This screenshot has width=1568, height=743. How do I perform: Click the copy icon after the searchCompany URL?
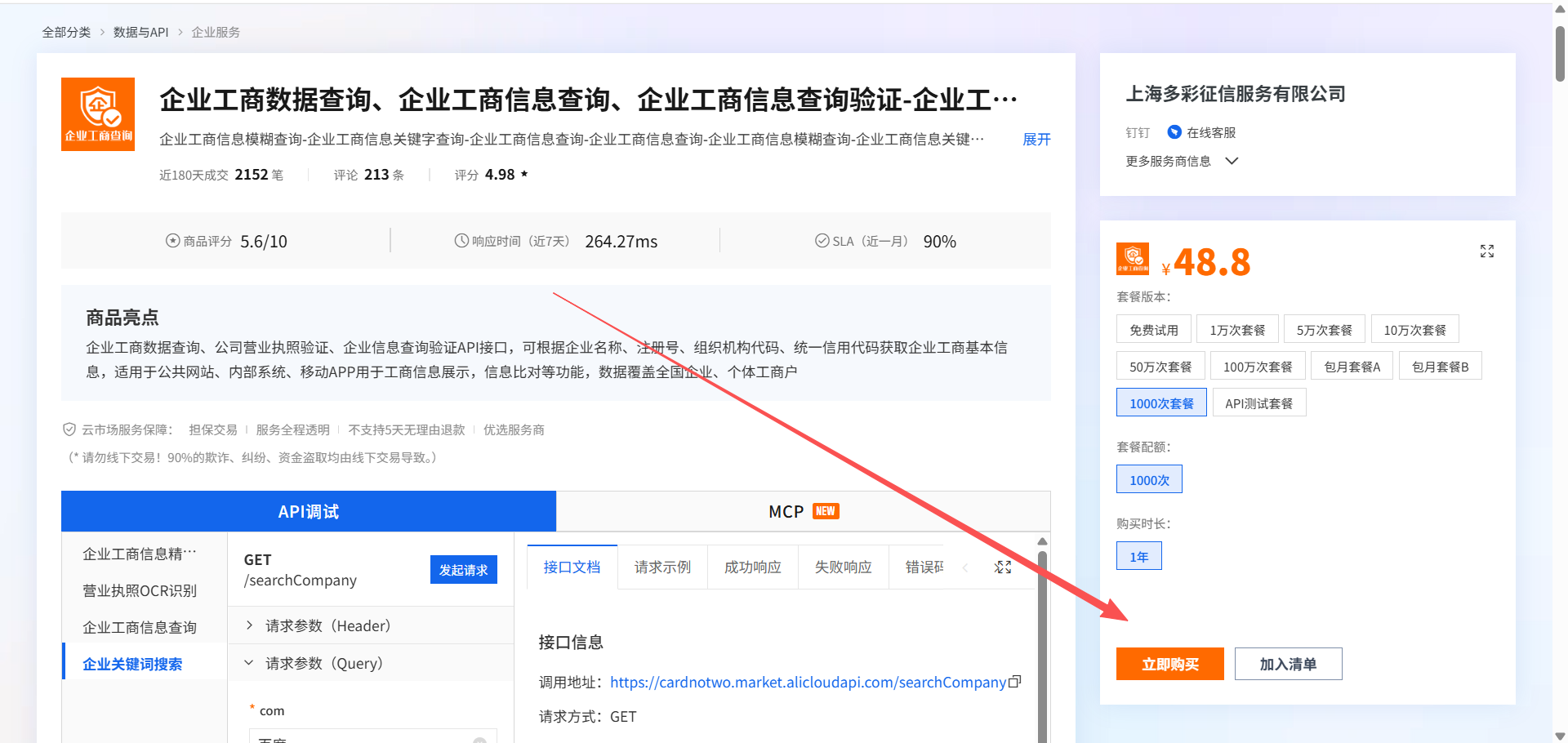pyautogui.click(x=1015, y=682)
